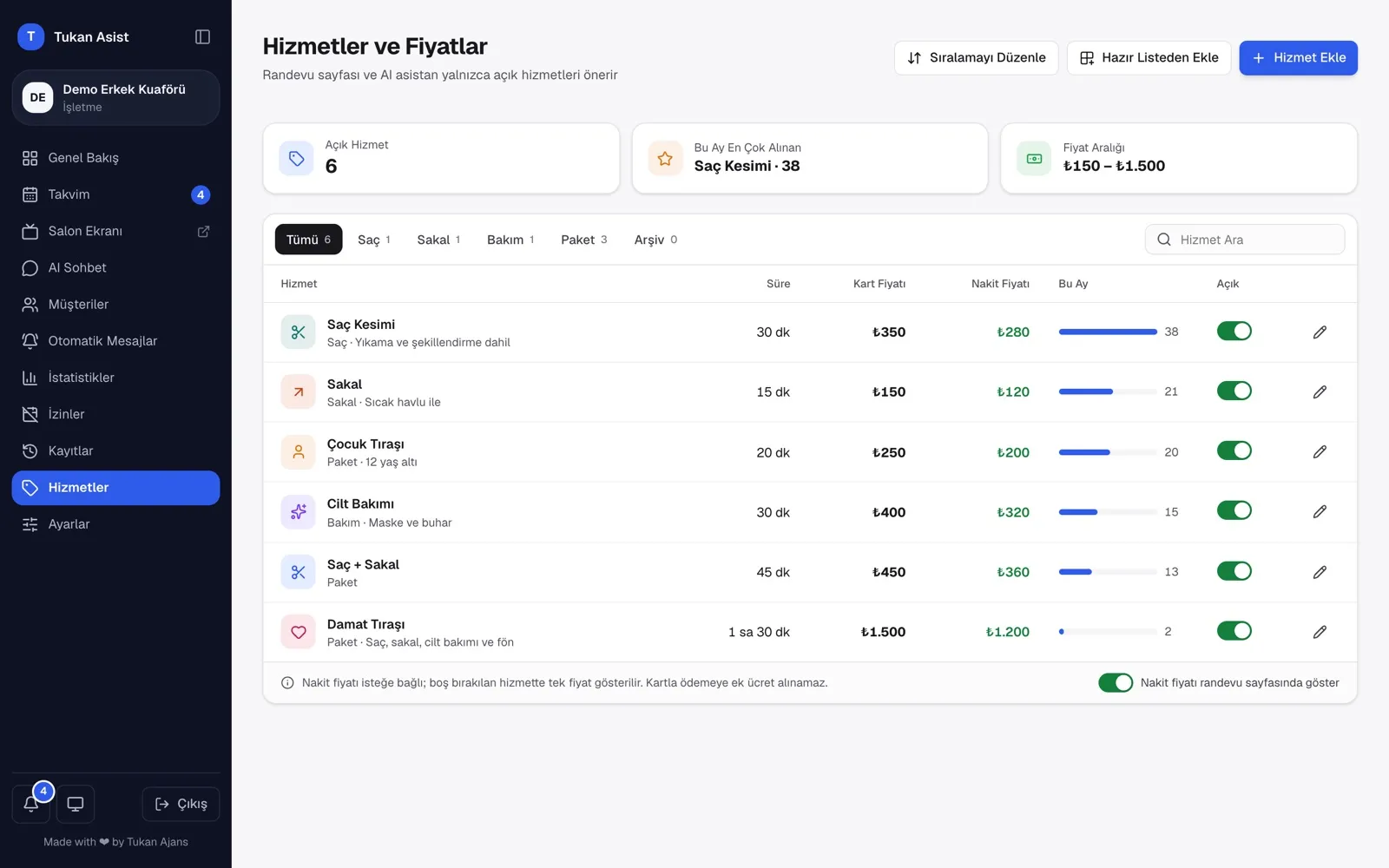
Task: Open Hazır Listeden Ekle list
Action: 1149,57
